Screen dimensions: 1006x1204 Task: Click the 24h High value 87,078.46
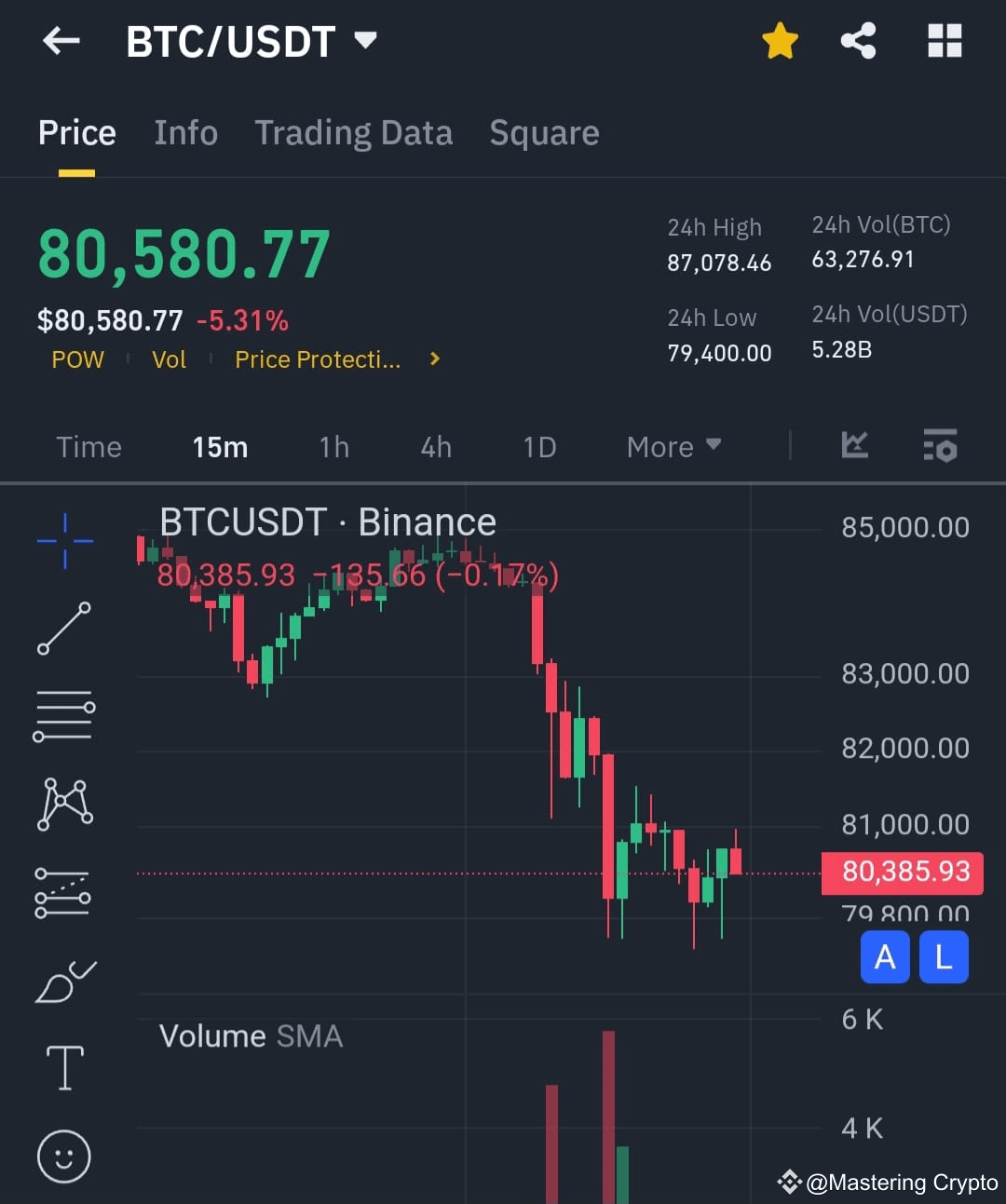pyautogui.click(x=719, y=264)
